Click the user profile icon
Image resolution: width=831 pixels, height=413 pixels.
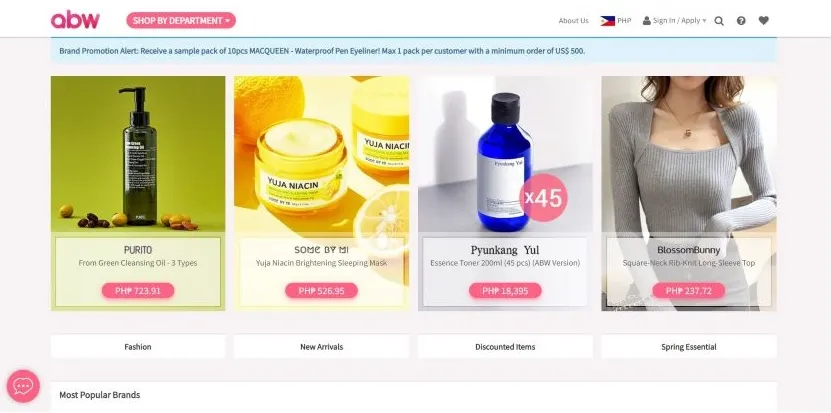click(647, 21)
